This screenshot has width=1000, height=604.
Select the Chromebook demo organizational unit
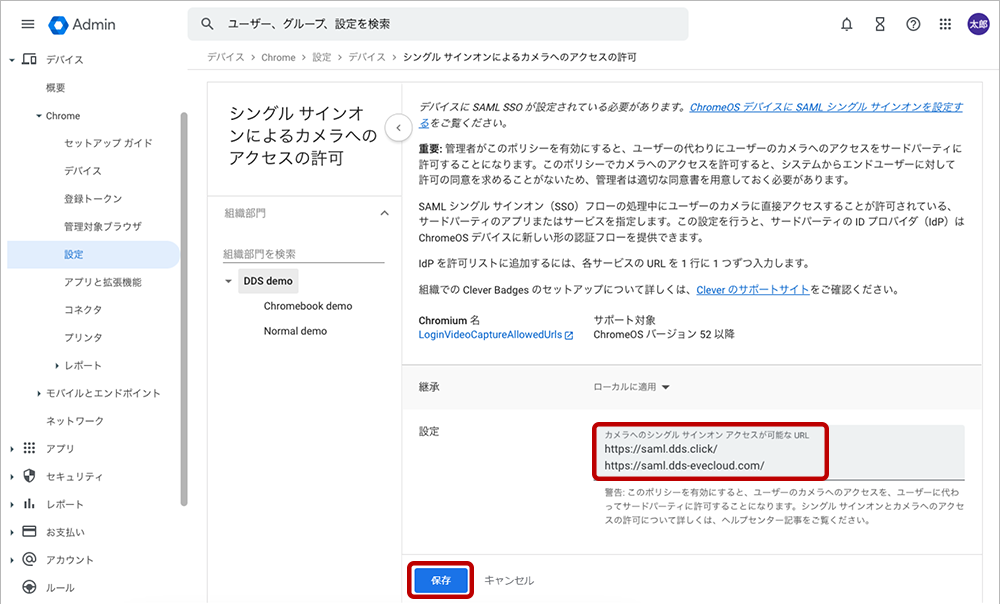click(307, 306)
